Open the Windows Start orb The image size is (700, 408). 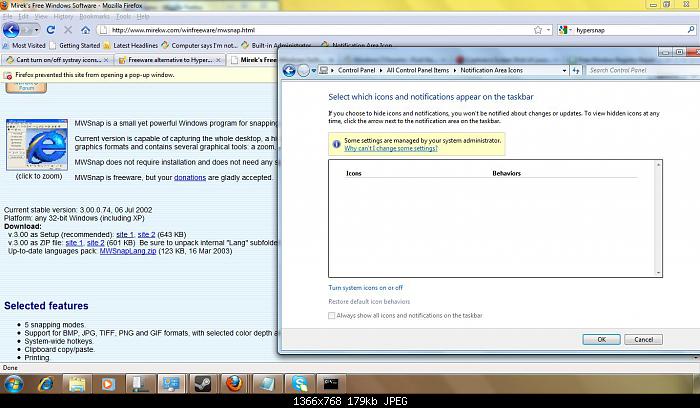[13, 384]
